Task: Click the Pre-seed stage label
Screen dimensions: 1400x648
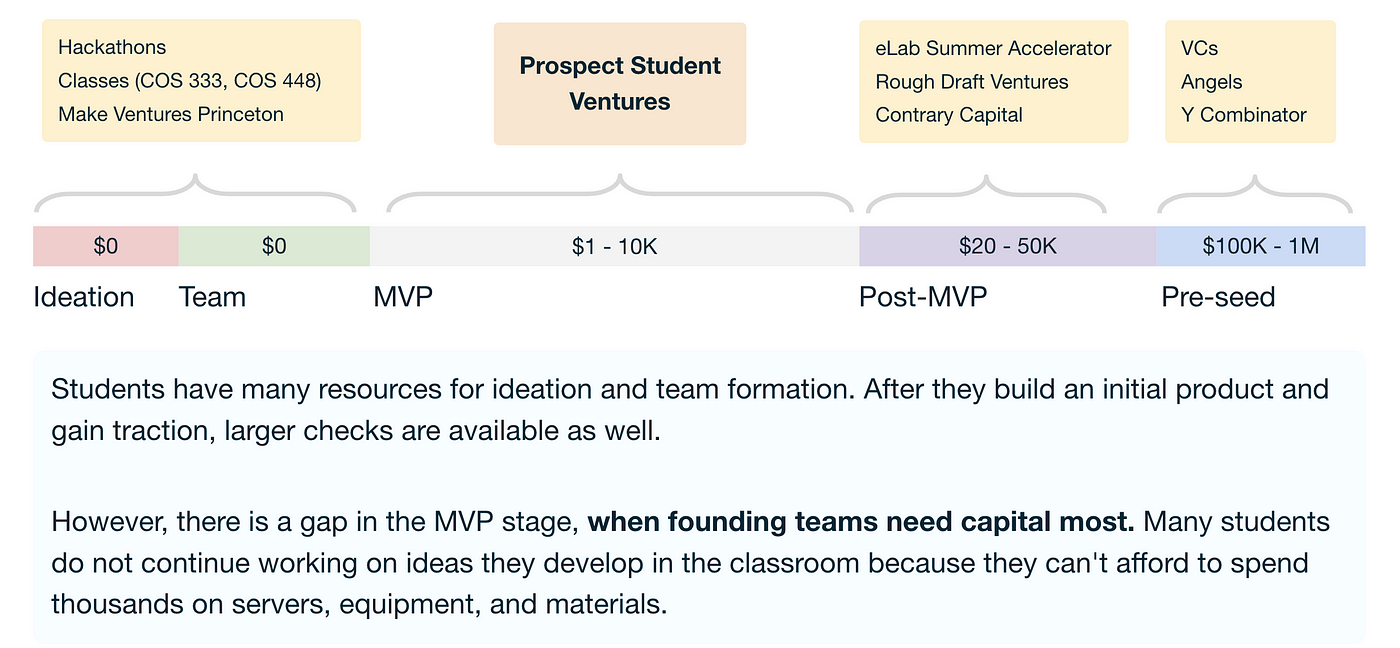Action: tap(1218, 297)
